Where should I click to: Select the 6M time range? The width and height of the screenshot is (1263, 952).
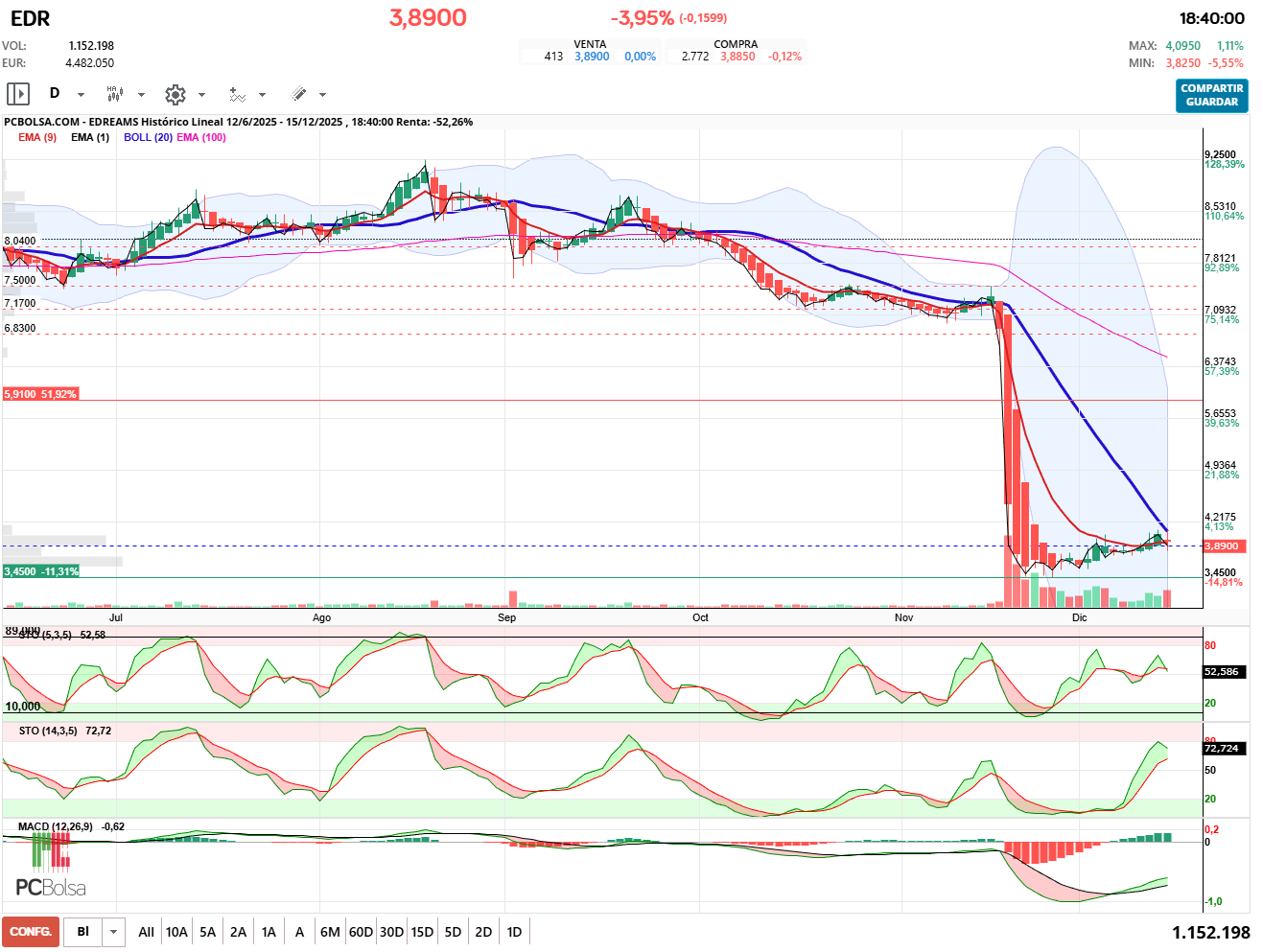pyautogui.click(x=330, y=932)
